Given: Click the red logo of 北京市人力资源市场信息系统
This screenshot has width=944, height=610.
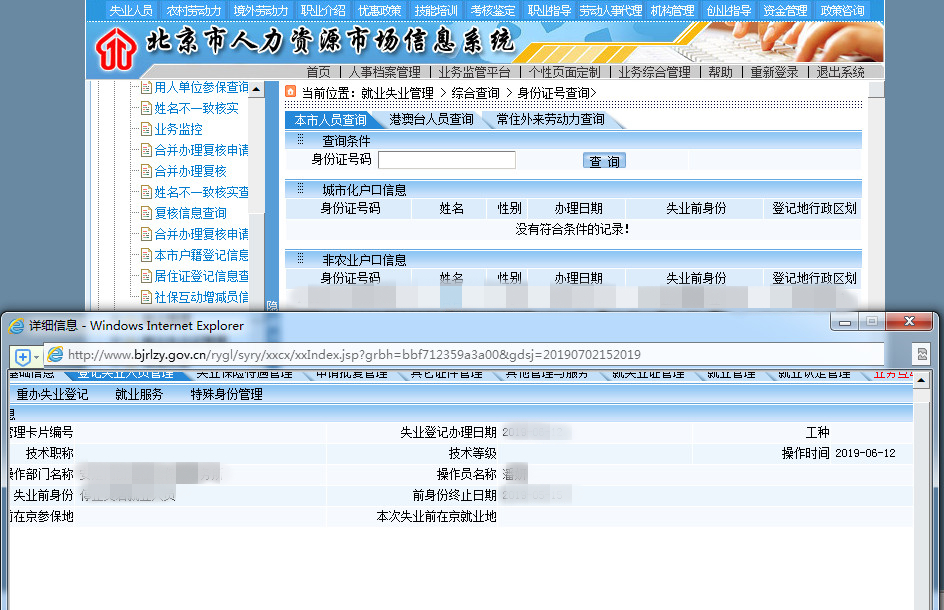Looking at the screenshot, I should [117, 46].
